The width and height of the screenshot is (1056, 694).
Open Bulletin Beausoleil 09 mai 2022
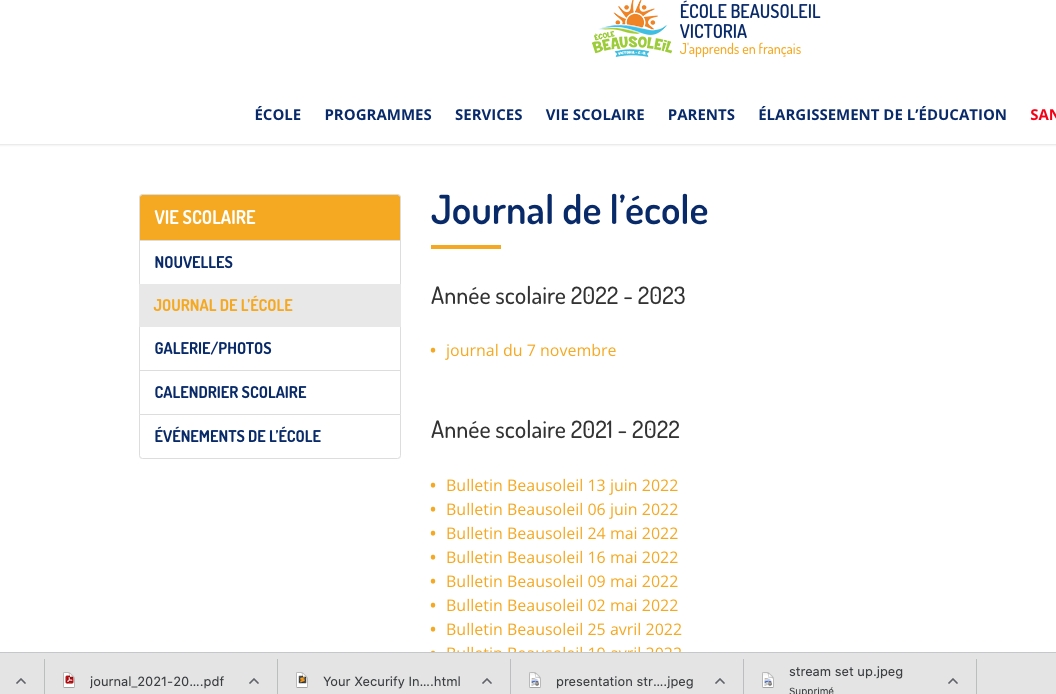(562, 581)
